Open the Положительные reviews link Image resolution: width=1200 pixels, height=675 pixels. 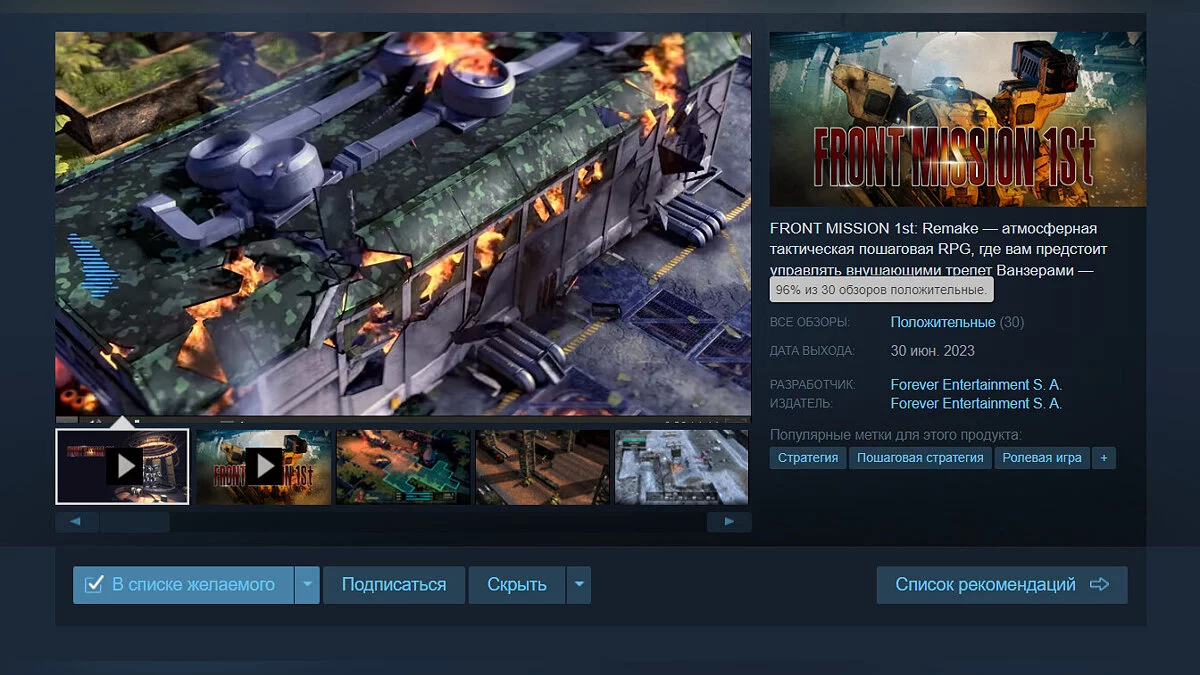(942, 322)
